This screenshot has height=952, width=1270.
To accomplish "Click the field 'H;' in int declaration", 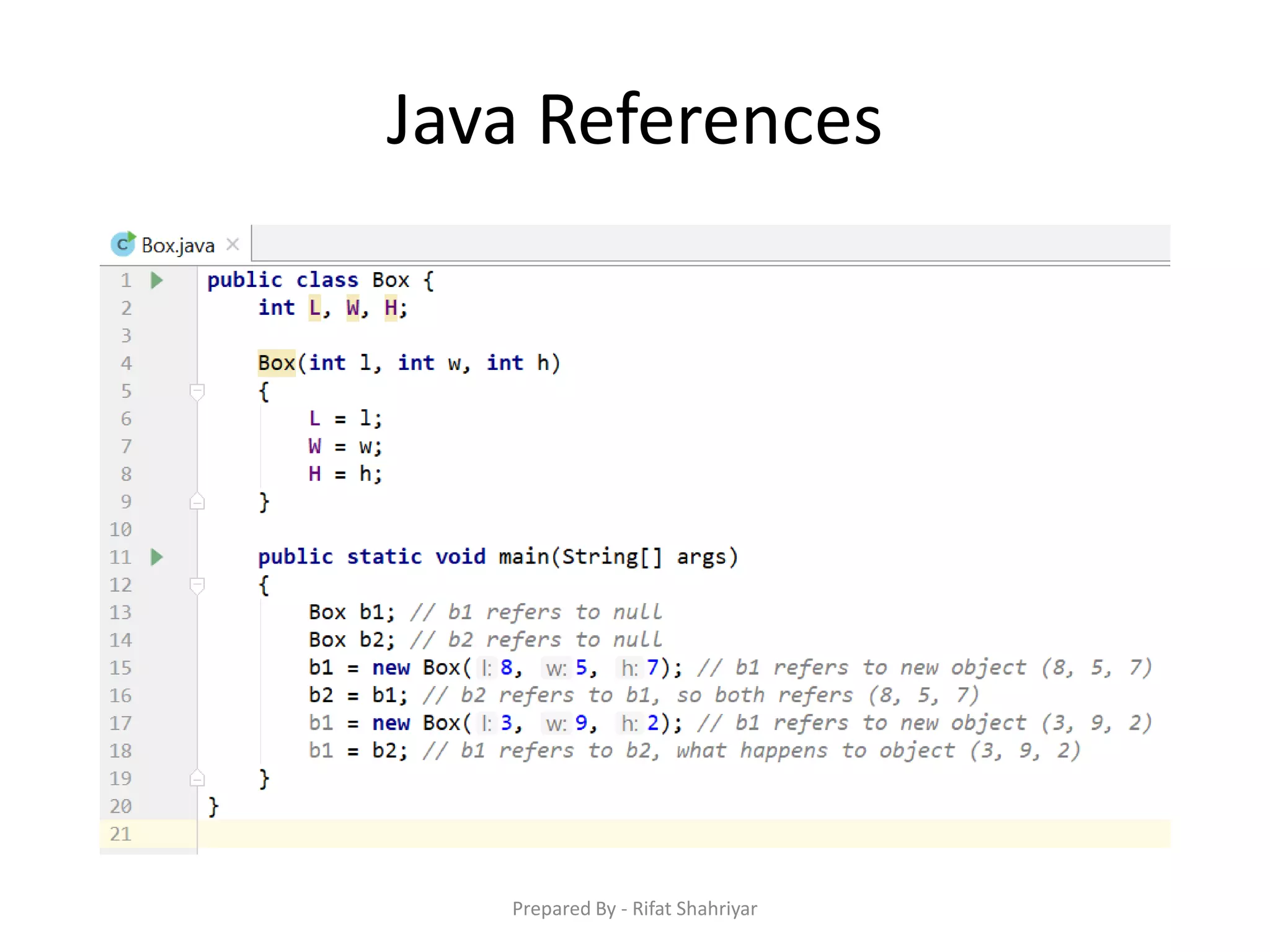I will click(x=396, y=307).
